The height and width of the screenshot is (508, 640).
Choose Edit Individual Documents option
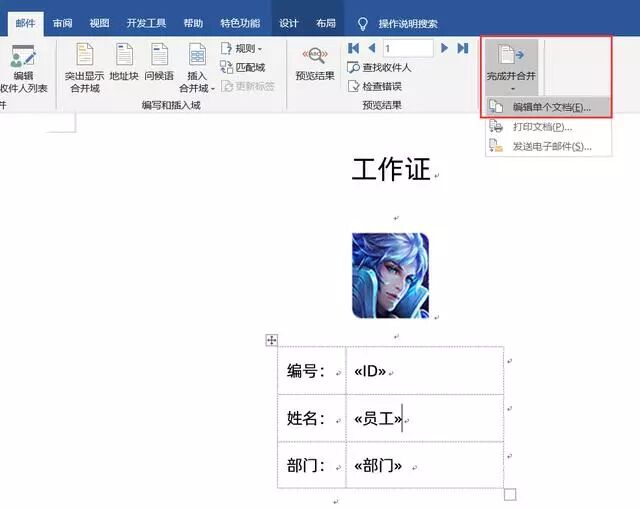548,107
